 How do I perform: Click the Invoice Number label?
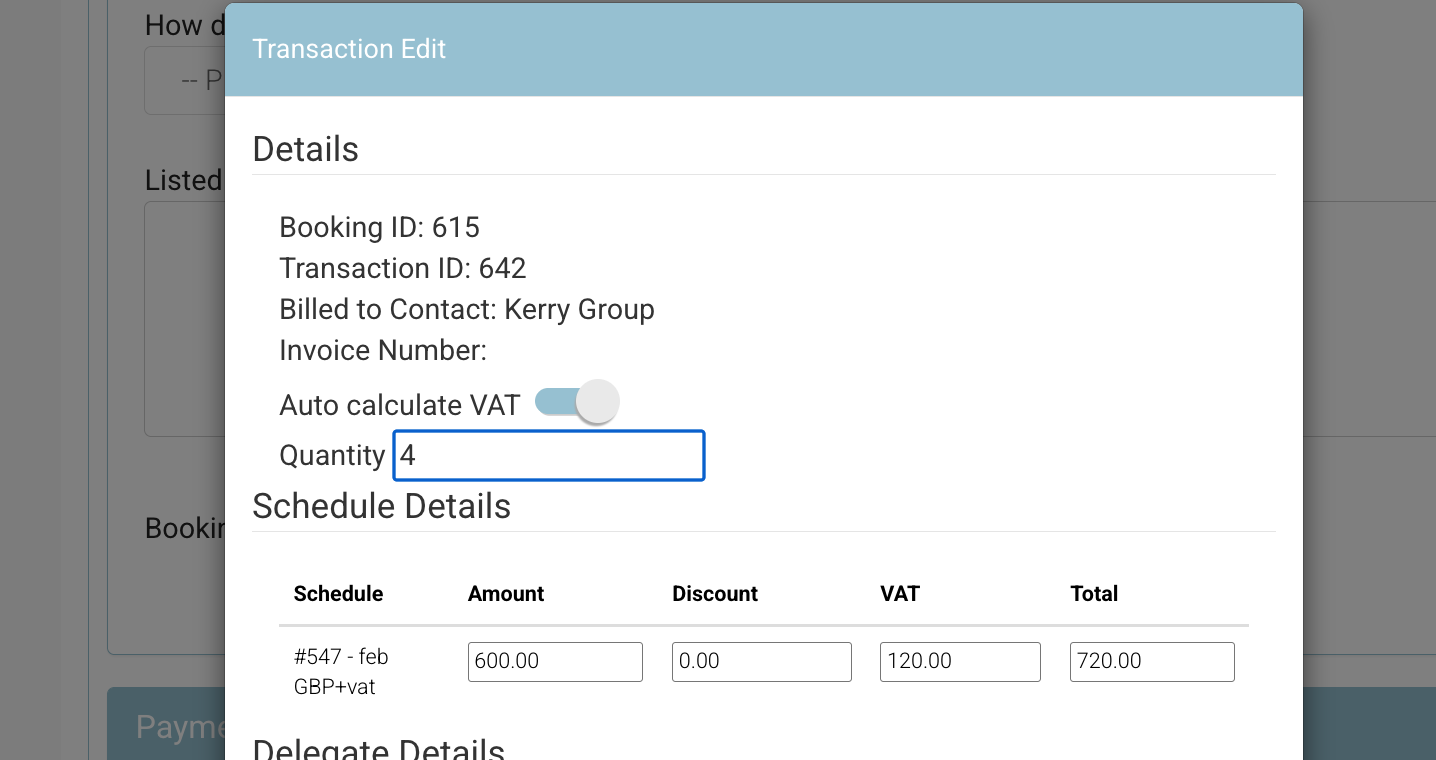[383, 351]
